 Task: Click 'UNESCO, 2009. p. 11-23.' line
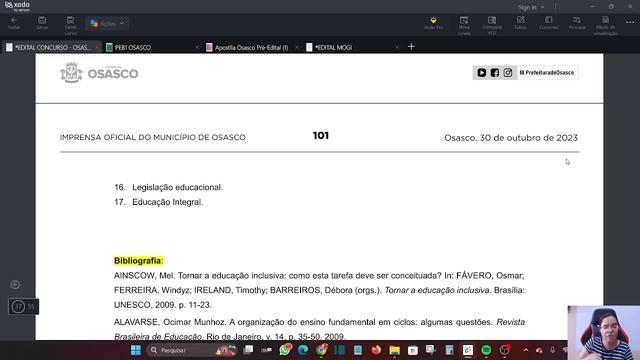pos(163,305)
